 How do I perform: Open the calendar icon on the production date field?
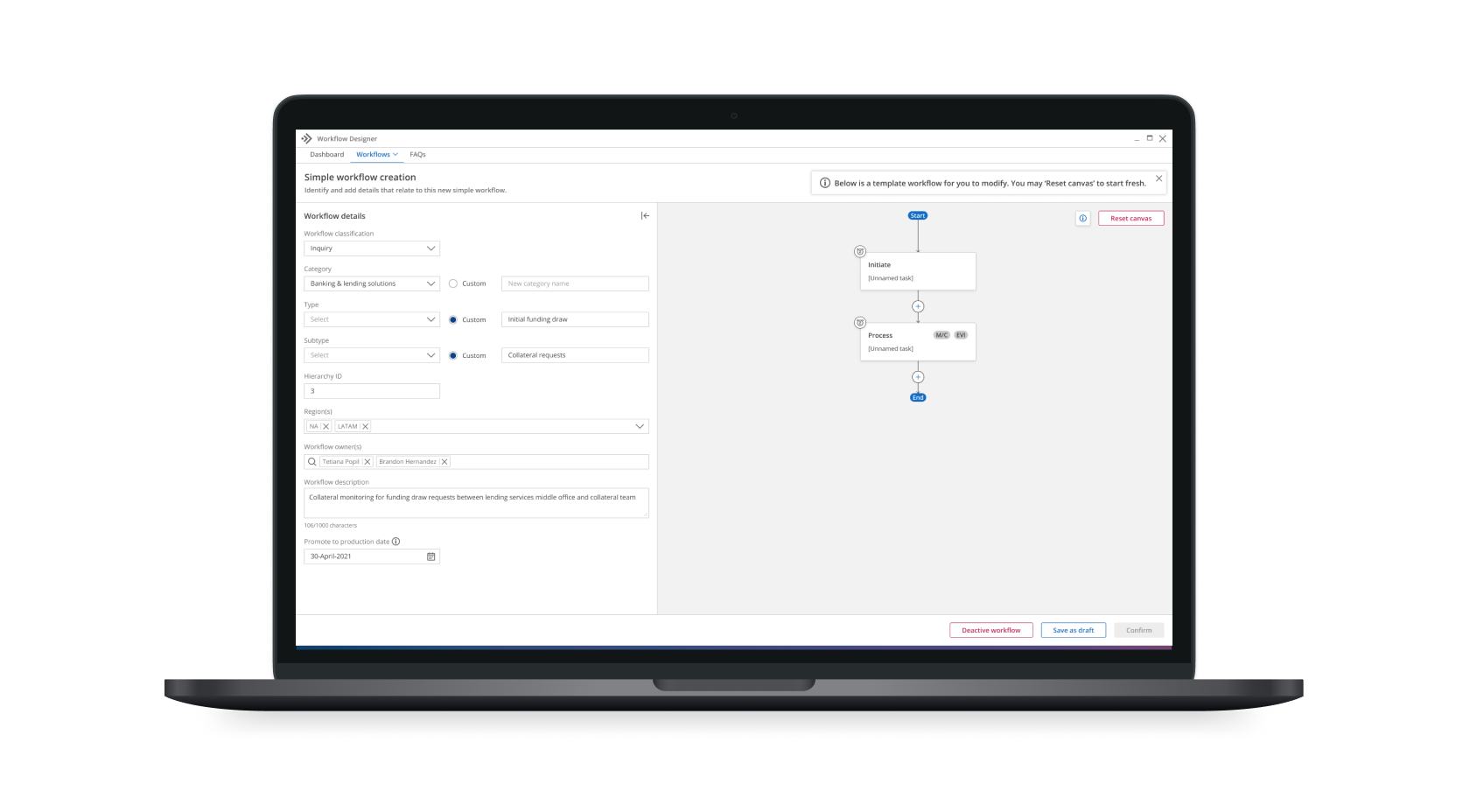tap(430, 556)
